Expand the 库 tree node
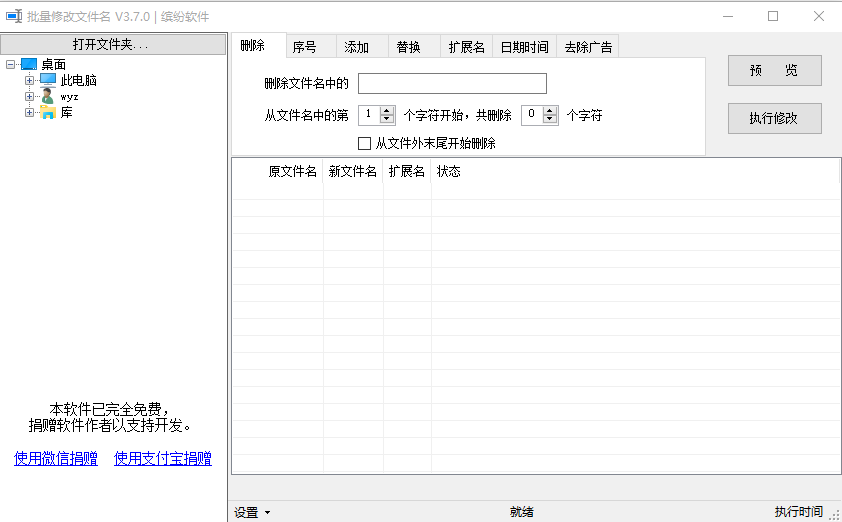 coord(30,112)
